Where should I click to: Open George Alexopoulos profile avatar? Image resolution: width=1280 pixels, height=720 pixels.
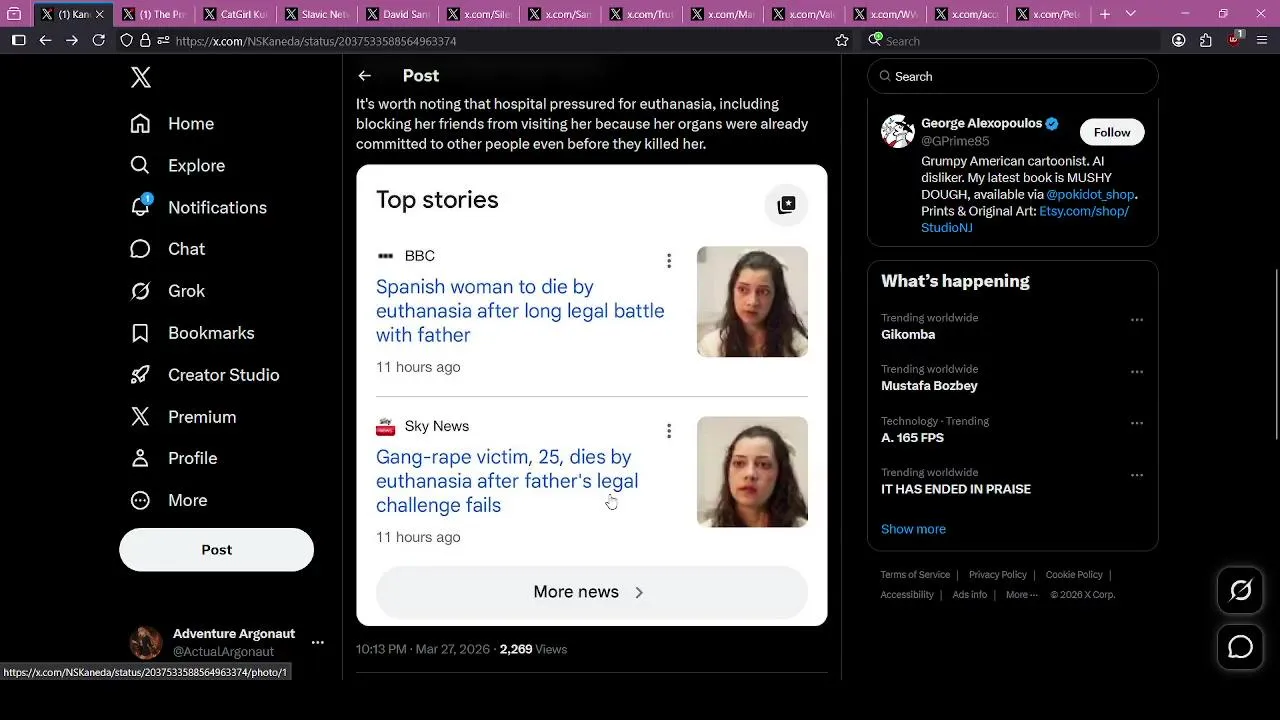click(x=898, y=131)
